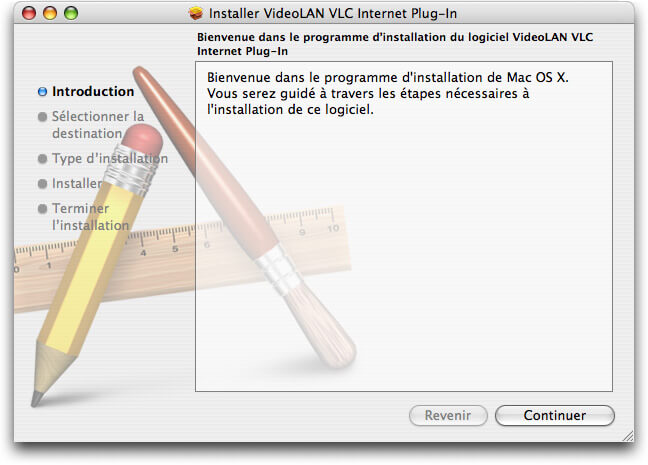Click the gray bullet beside Terminer l'installation

click(42, 209)
